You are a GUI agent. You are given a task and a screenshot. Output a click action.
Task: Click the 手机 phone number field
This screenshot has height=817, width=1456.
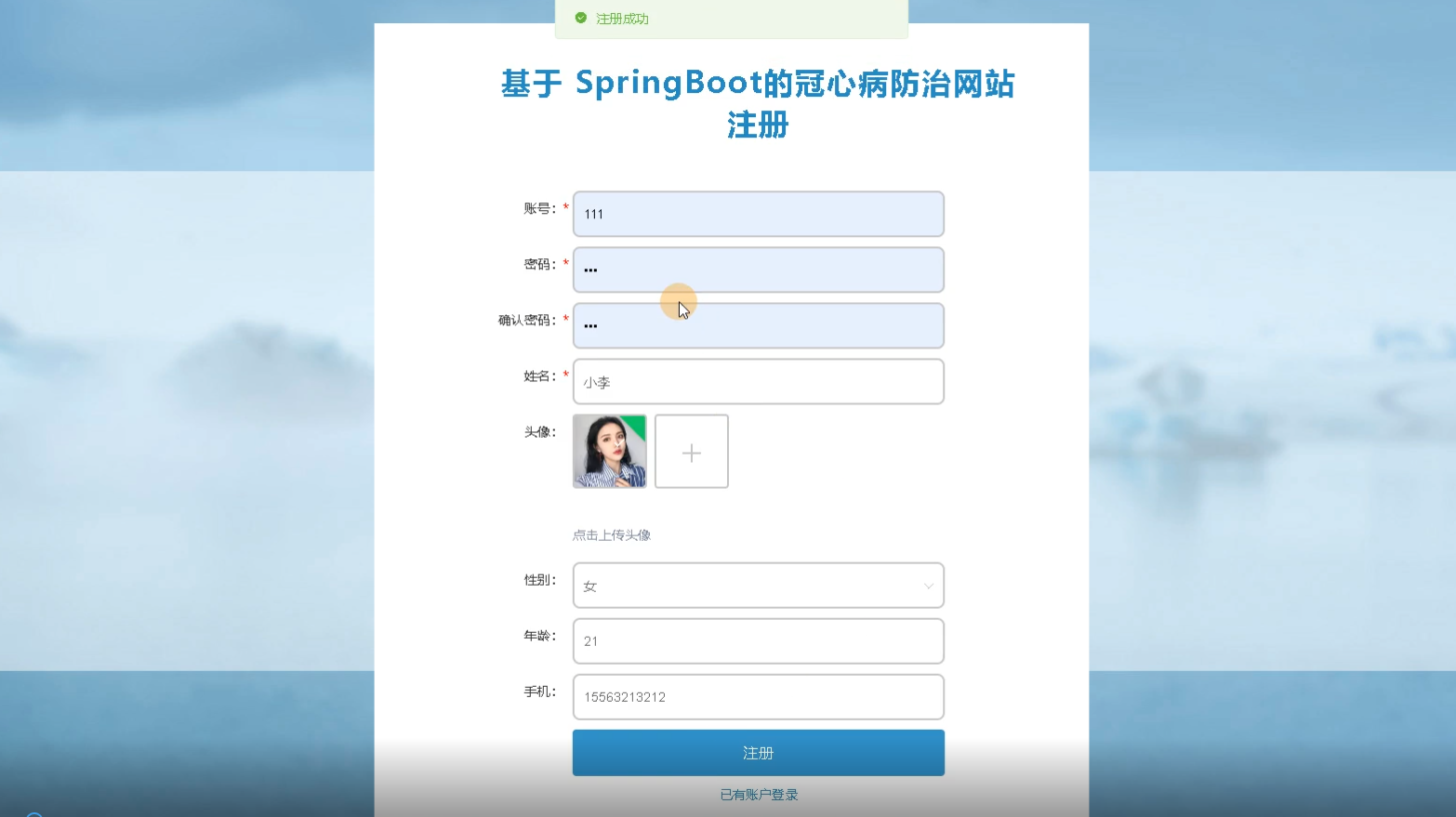coord(758,697)
